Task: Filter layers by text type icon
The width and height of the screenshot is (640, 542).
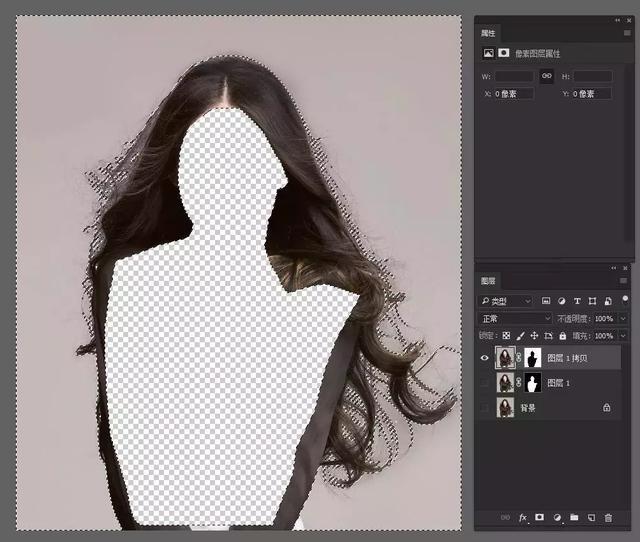Action: click(x=577, y=300)
